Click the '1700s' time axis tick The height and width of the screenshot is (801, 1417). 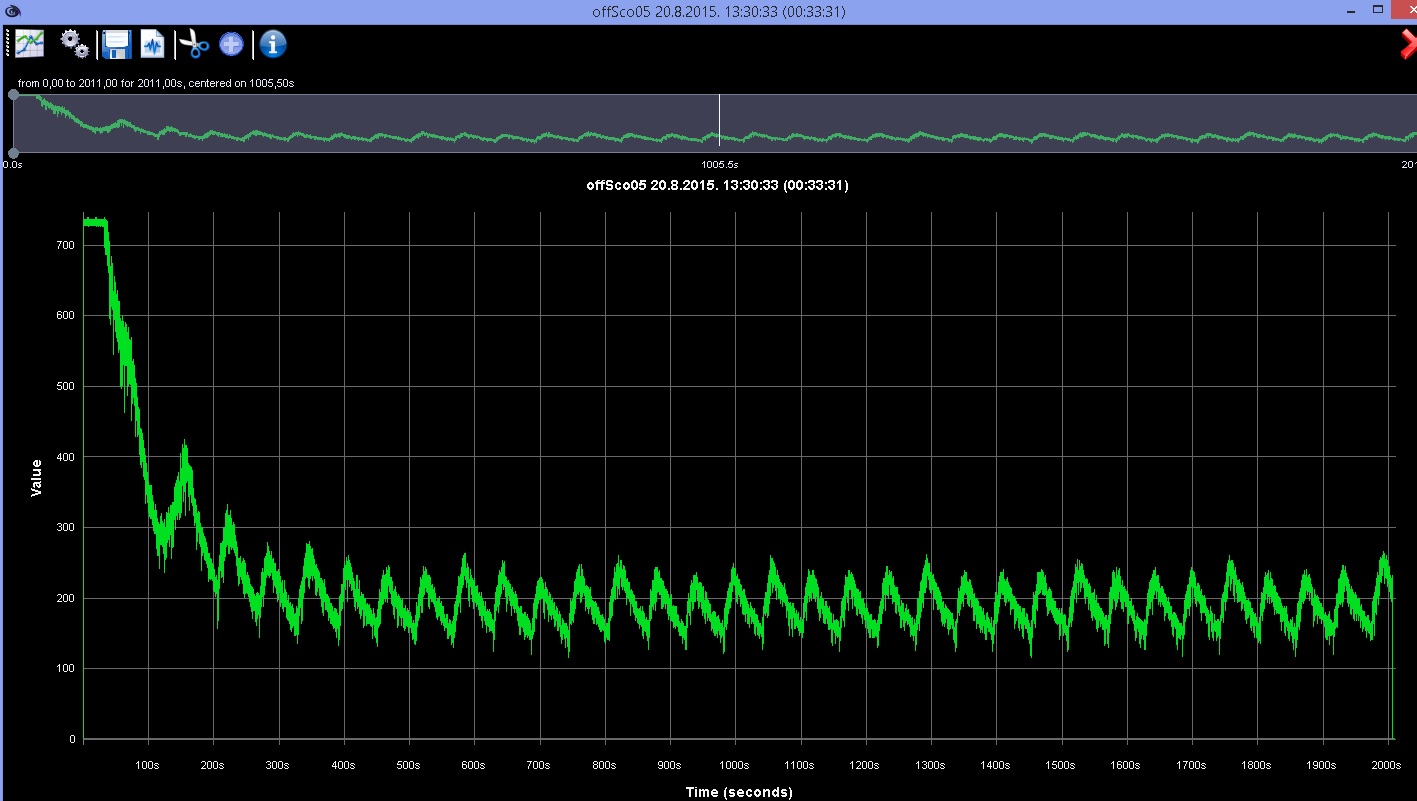tap(1191, 765)
